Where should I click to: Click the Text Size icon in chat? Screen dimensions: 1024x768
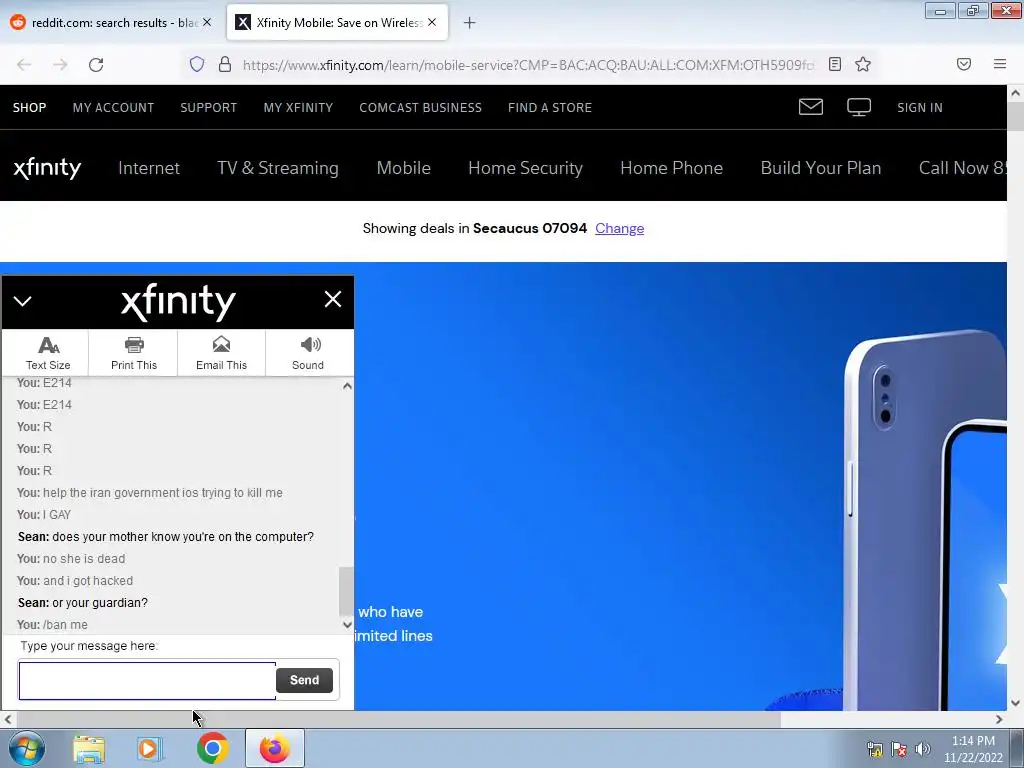tap(48, 344)
